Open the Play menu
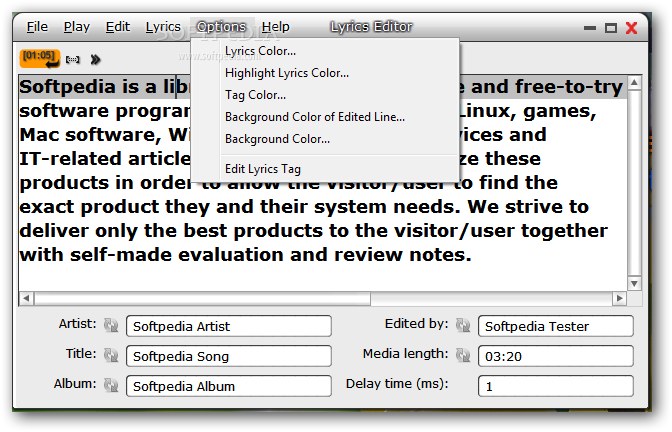This screenshot has width=672, height=432. [77, 27]
